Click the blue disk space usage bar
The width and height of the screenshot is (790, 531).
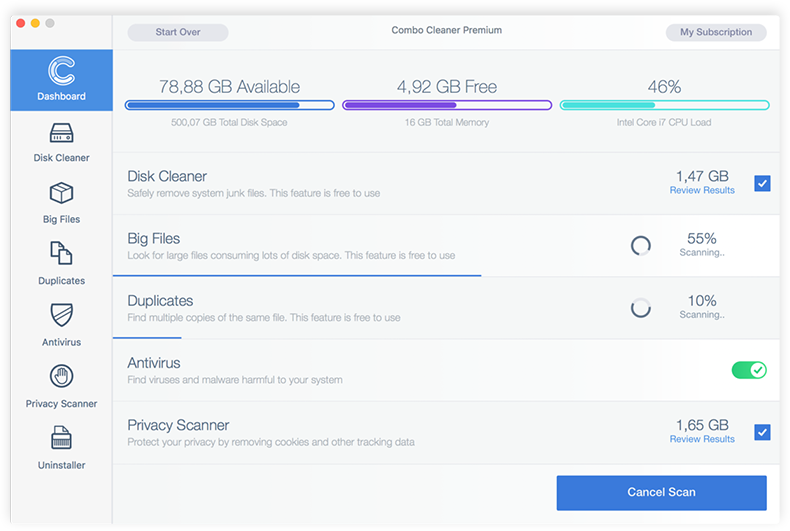230,105
